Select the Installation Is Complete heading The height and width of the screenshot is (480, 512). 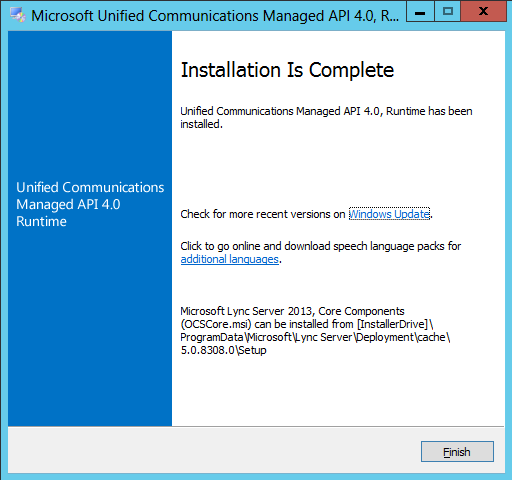point(287,70)
